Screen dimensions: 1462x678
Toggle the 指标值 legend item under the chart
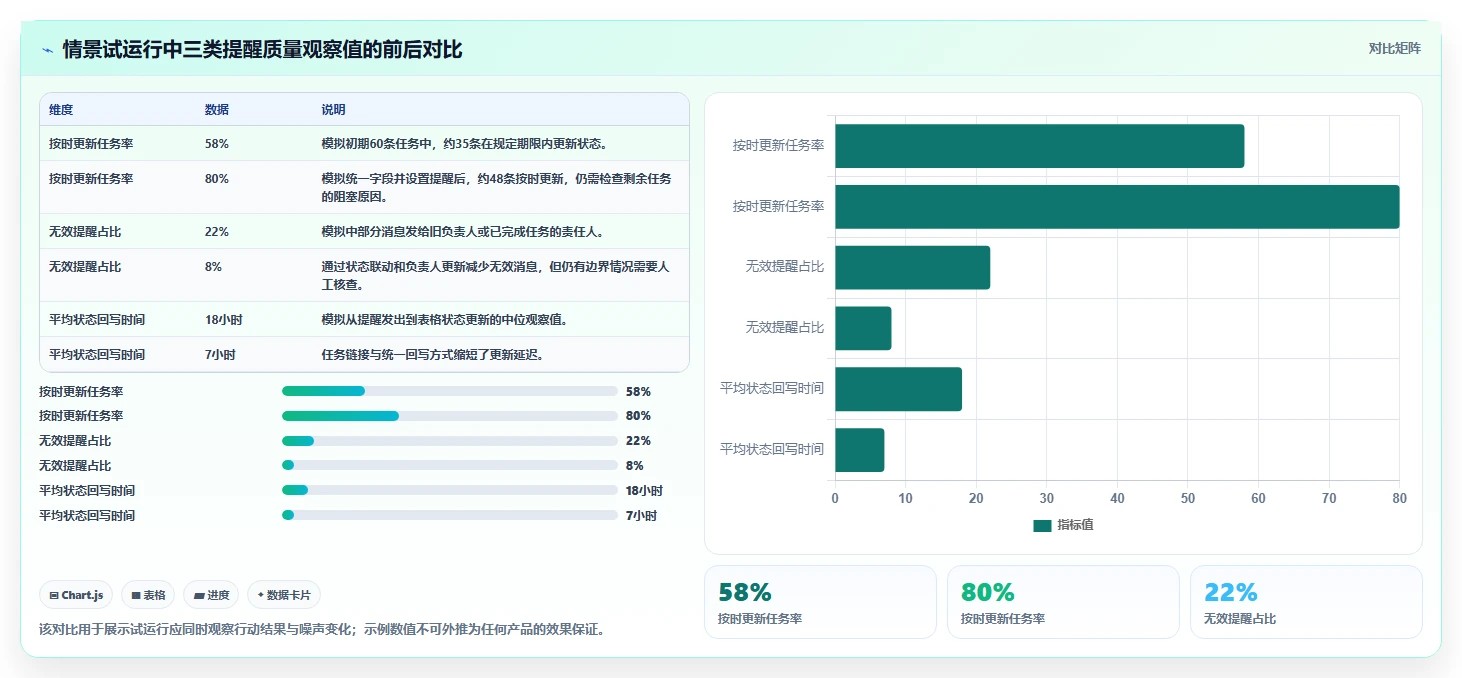(x=1063, y=525)
